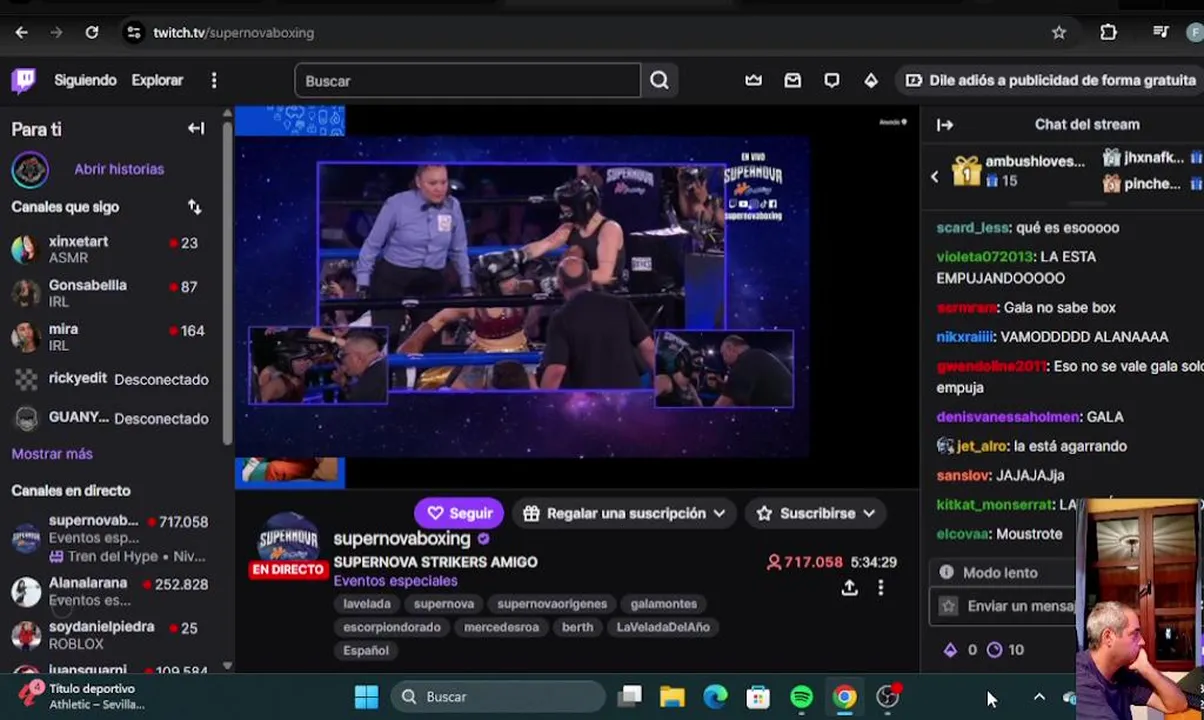
Task: Collapse the Para ti sidebar
Action: 196,128
